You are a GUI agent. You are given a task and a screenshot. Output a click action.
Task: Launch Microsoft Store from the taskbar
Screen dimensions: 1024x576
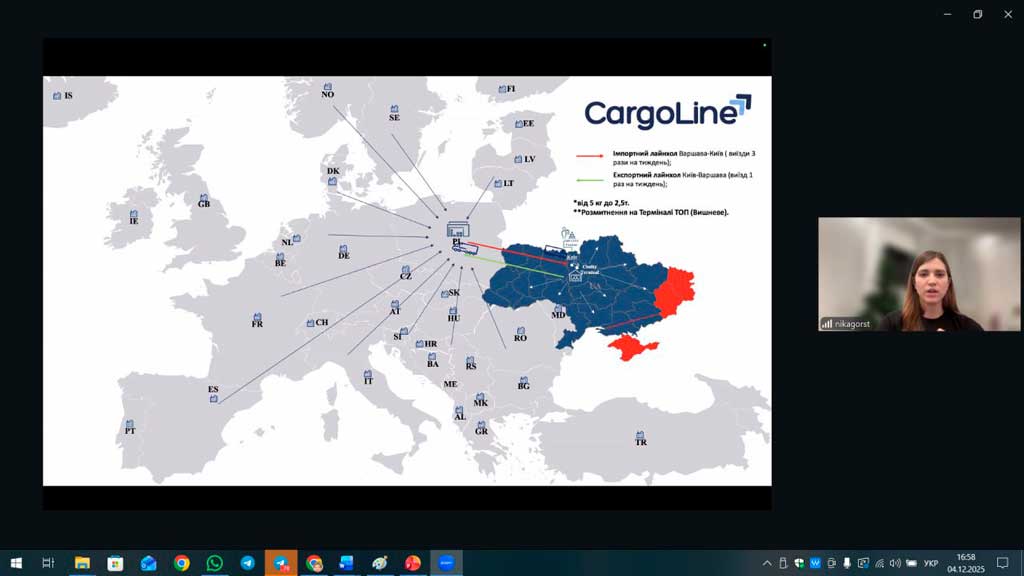tap(115, 563)
